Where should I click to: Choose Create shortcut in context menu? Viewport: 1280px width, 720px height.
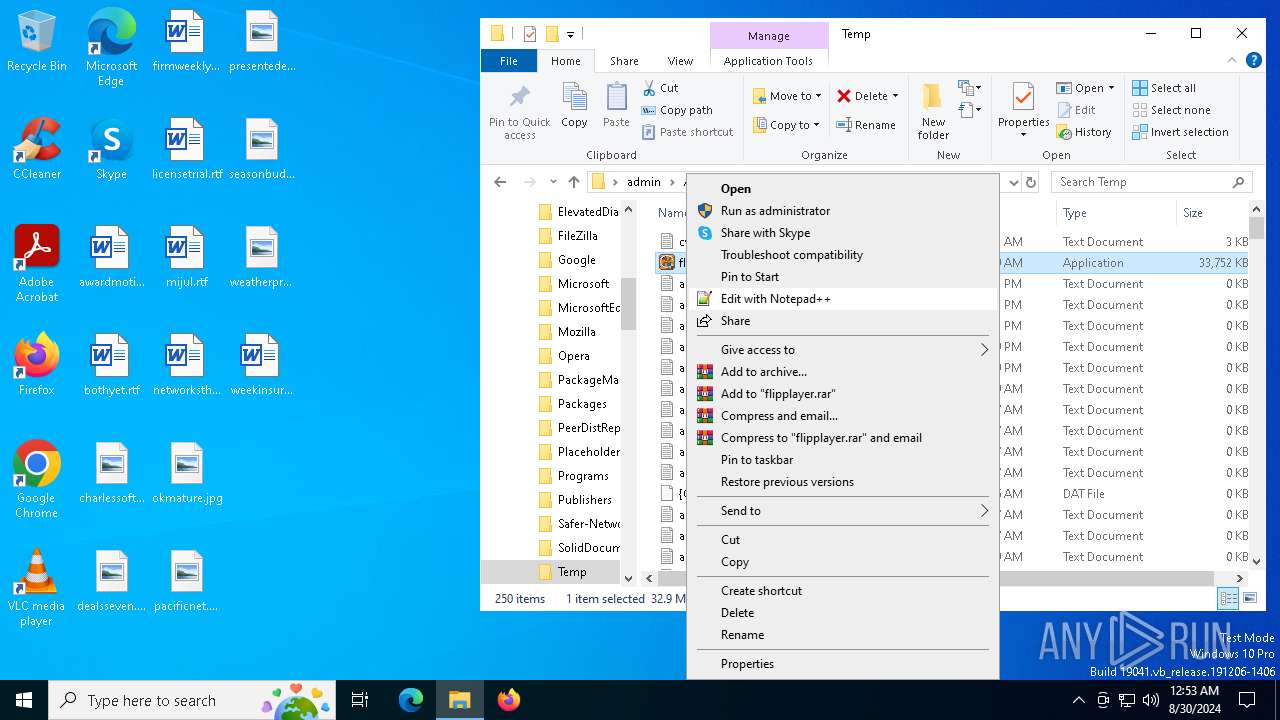(842, 591)
